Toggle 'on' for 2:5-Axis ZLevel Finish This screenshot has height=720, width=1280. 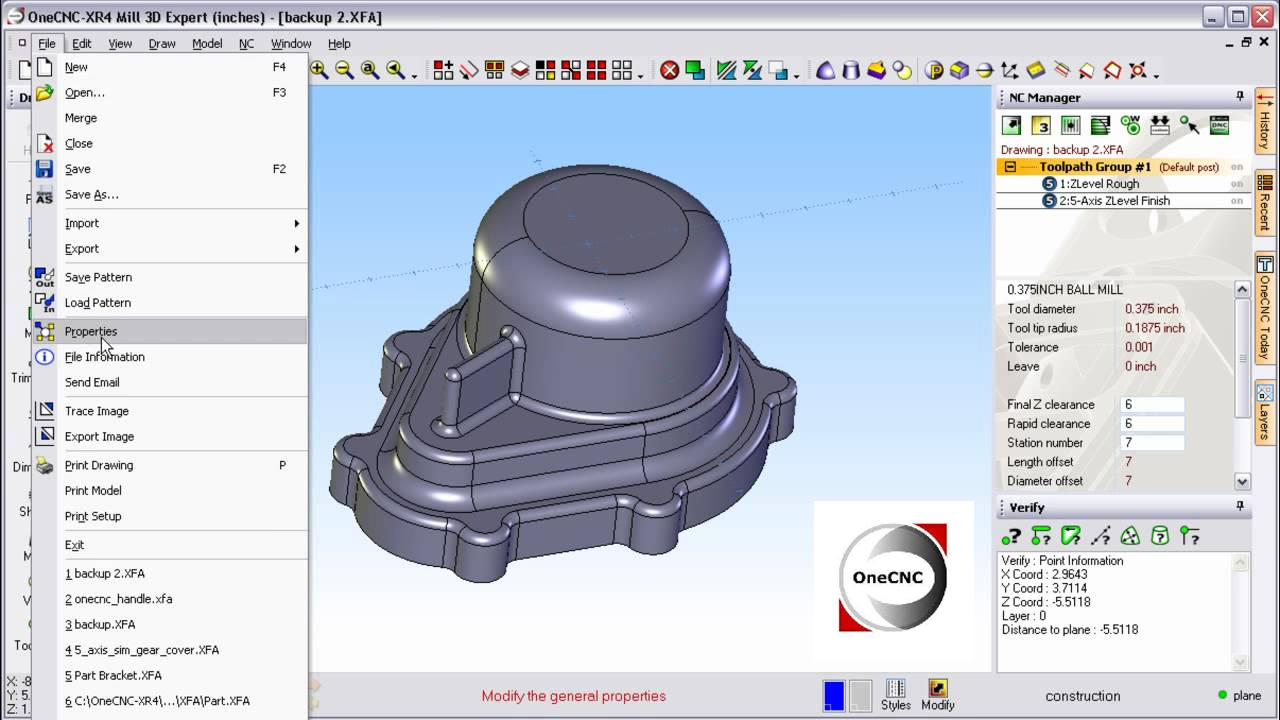pyautogui.click(x=1237, y=201)
